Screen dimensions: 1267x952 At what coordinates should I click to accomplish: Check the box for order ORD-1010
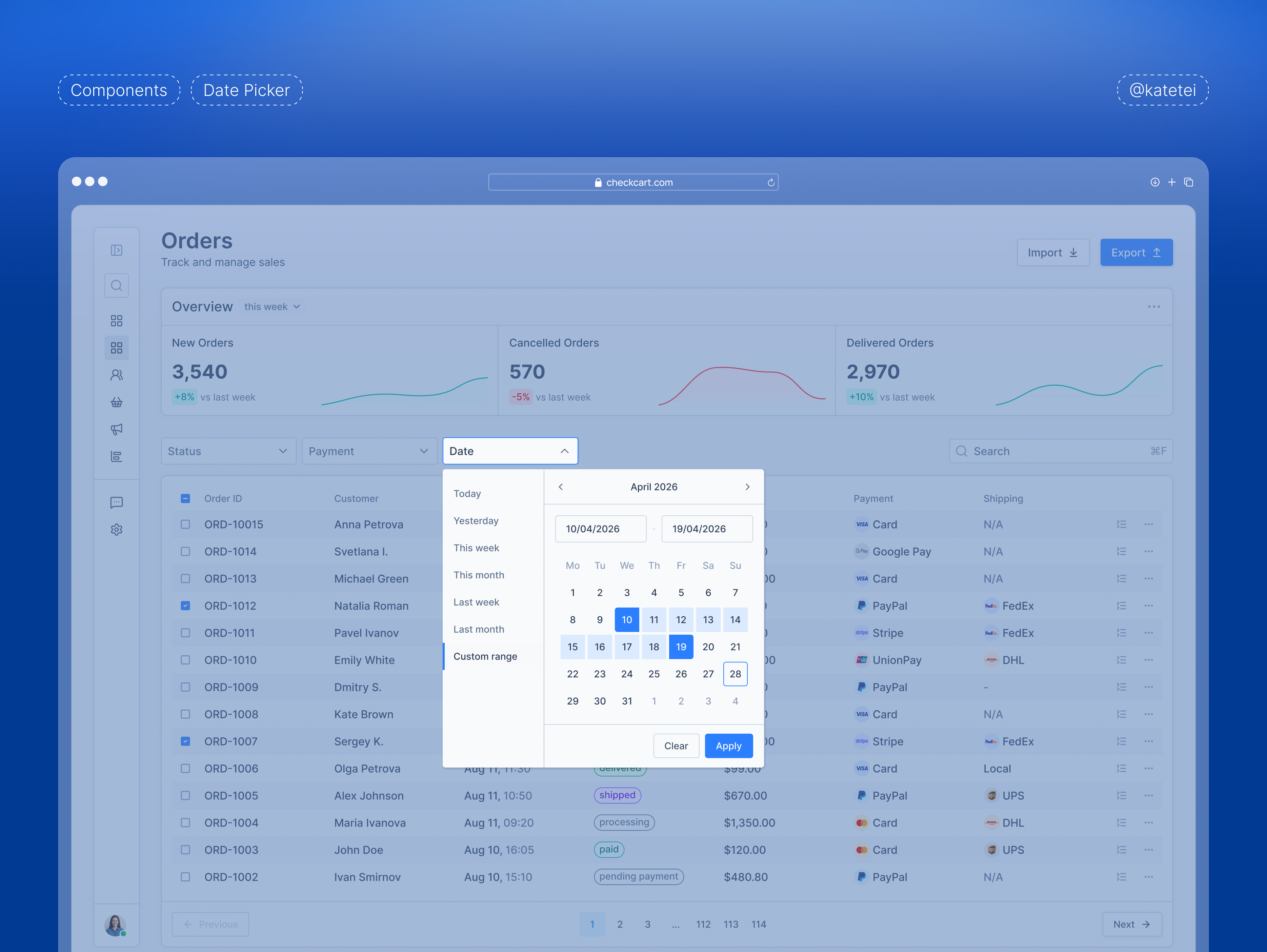[185, 660]
